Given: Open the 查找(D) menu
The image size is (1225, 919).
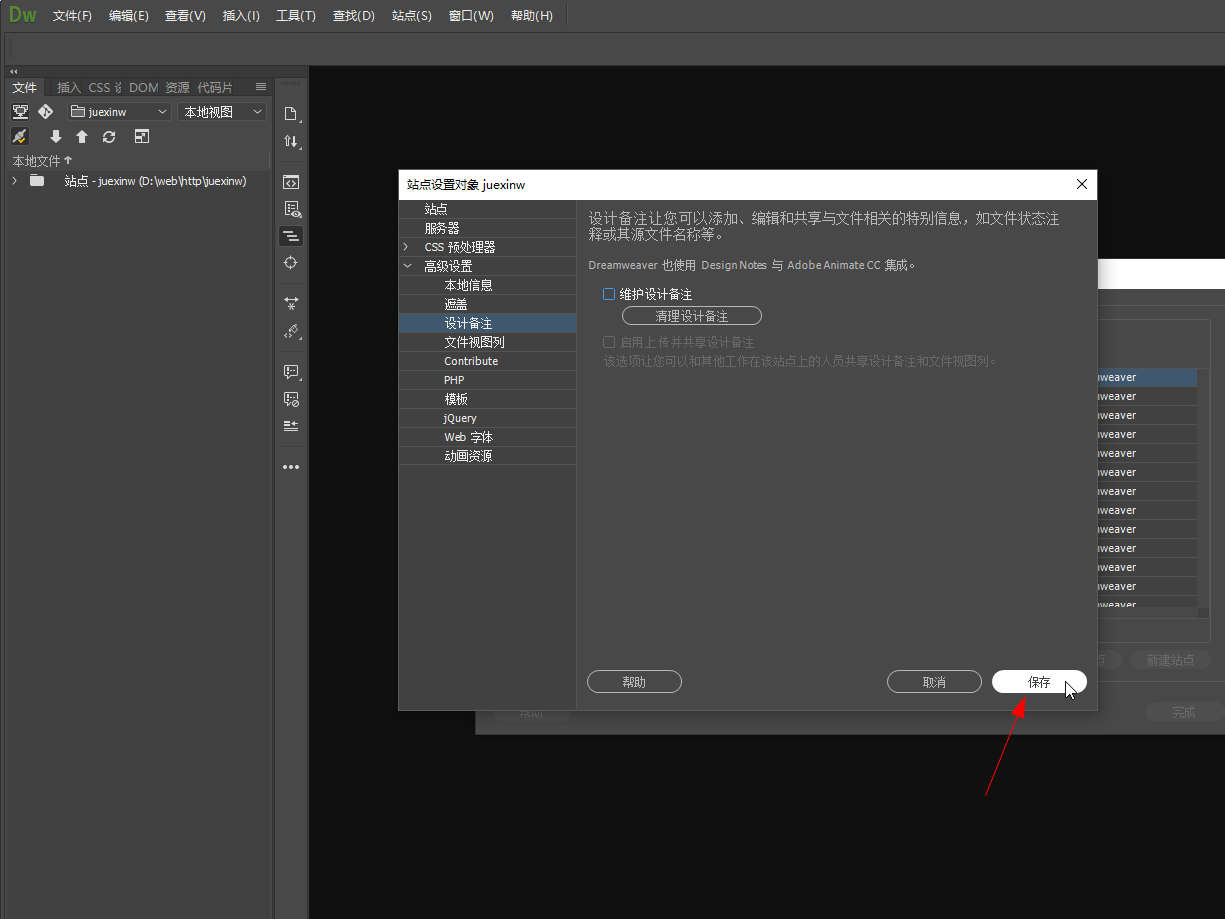Looking at the screenshot, I should (353, 16).
